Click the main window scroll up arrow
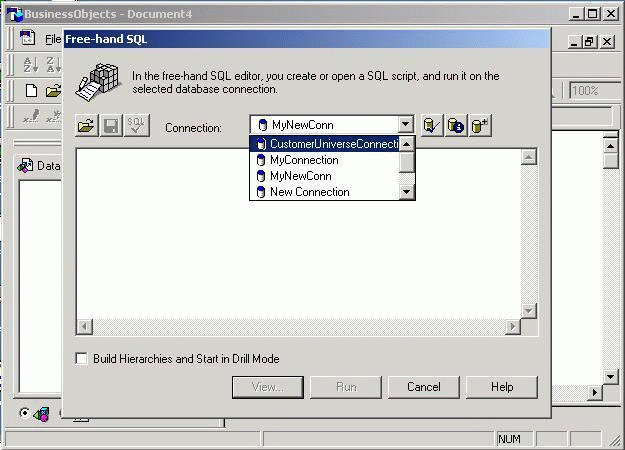The image size is (625, 450). 610,146
